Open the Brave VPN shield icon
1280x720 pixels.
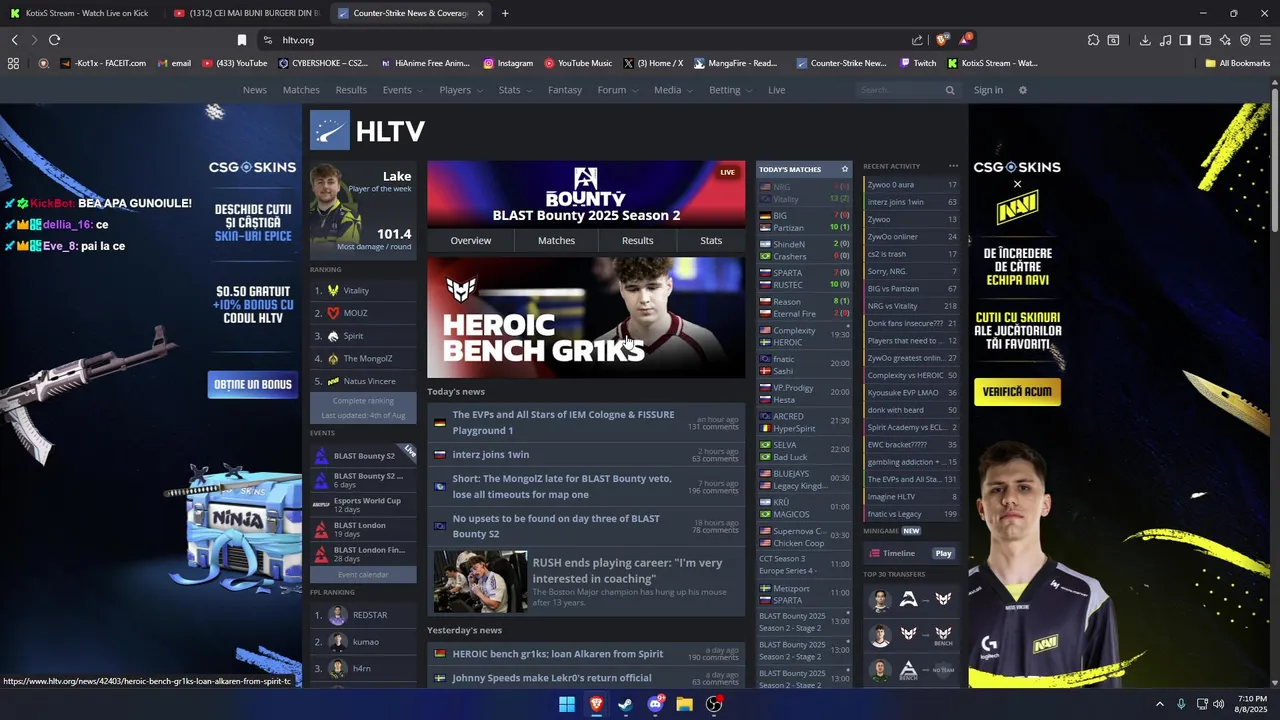click(1245, 40)
